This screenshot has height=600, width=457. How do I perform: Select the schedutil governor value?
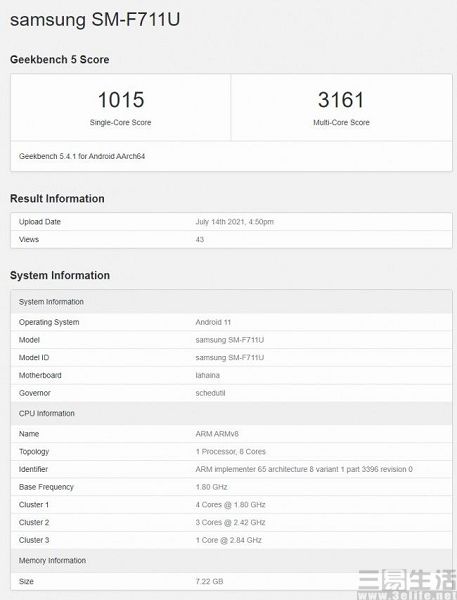(210, 393)
